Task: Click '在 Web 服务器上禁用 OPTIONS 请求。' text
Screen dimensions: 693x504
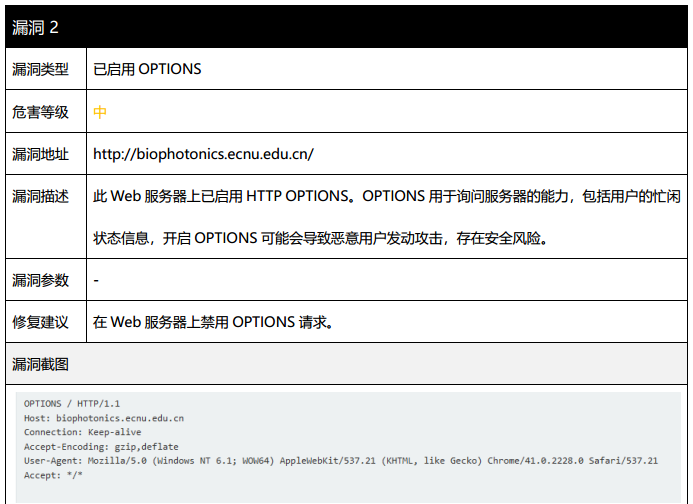Action: pyautogui.click(x=213, y=322)
